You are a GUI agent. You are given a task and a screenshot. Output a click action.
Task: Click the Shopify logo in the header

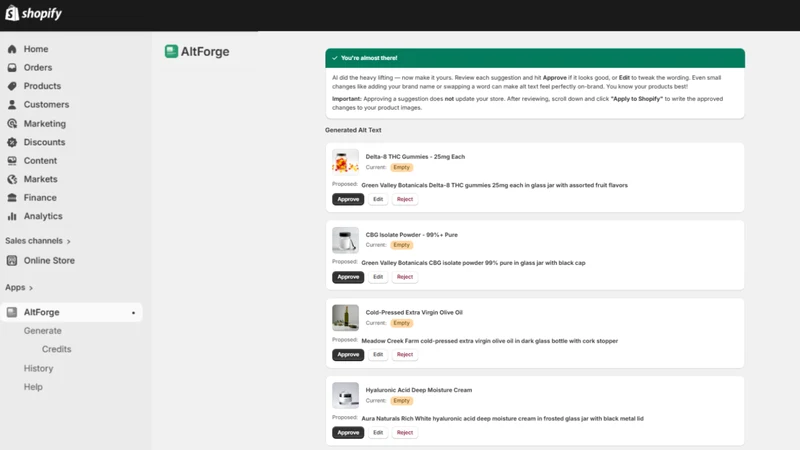[33, 13]
